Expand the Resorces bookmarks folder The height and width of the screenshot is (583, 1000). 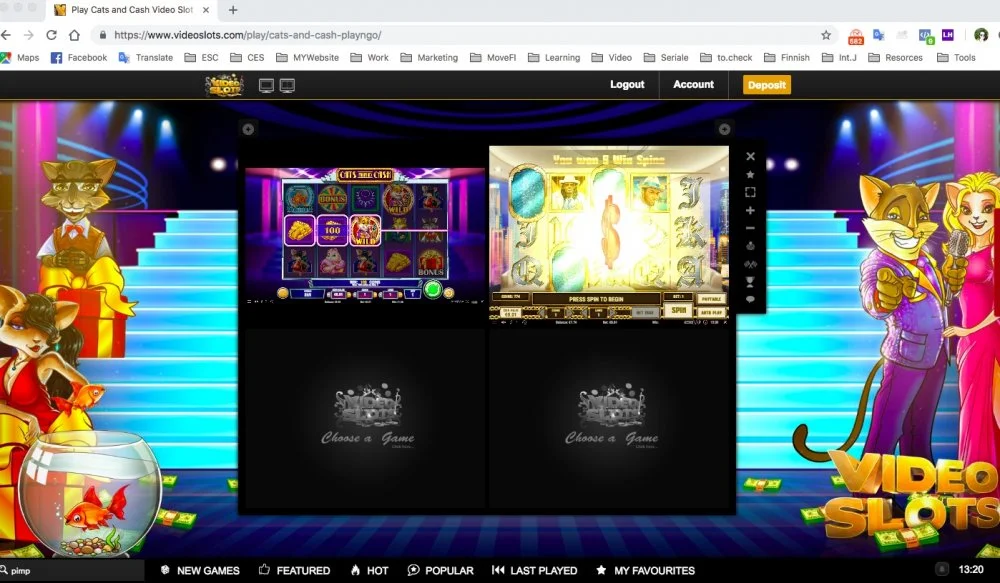point(895,57)
